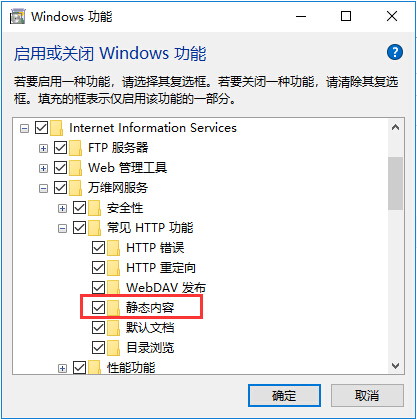Toggle the WebDAV 发布 checkbox
This screenshot has height=420, width=417.
coord(98,287)
